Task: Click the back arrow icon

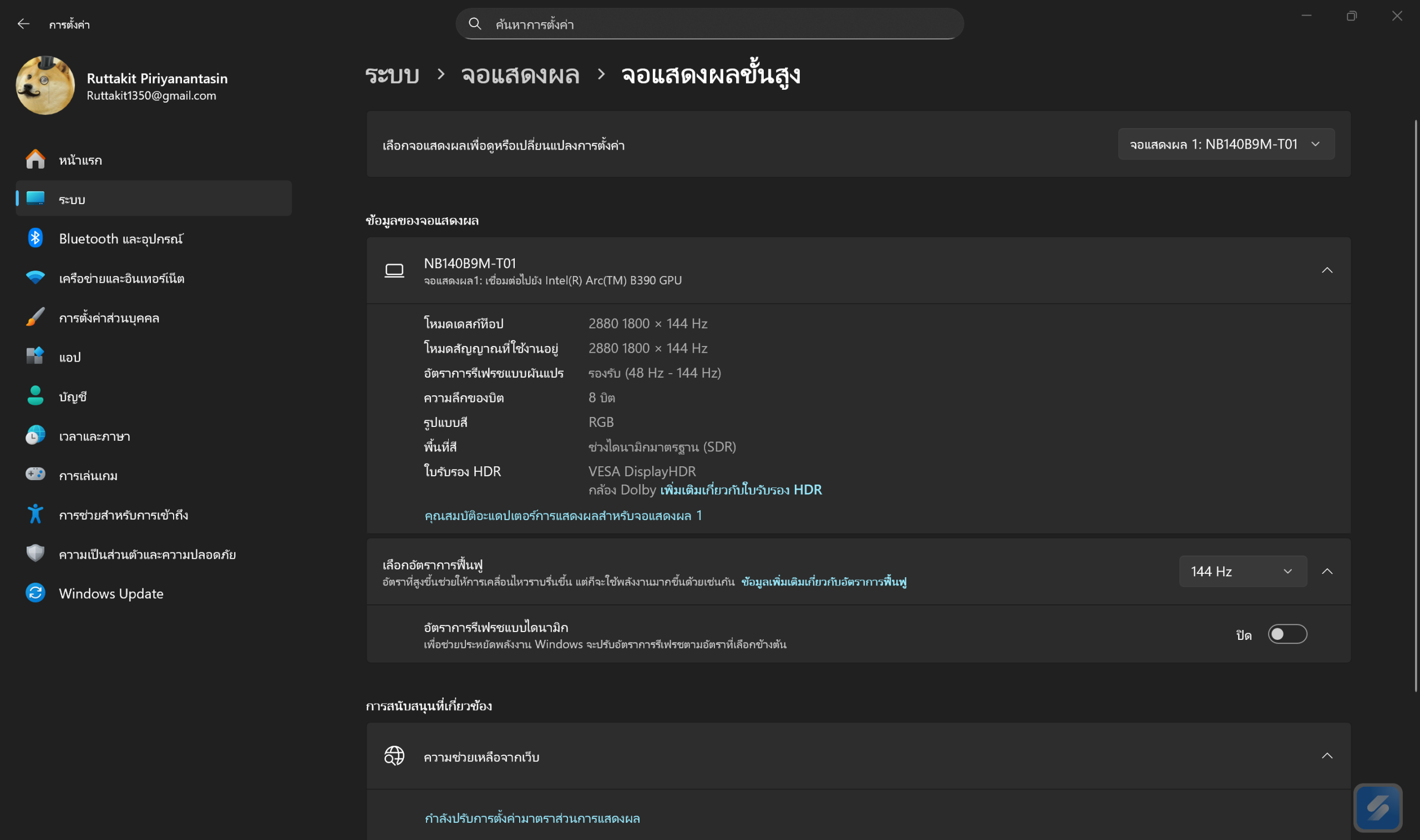Action: point(23,24)
